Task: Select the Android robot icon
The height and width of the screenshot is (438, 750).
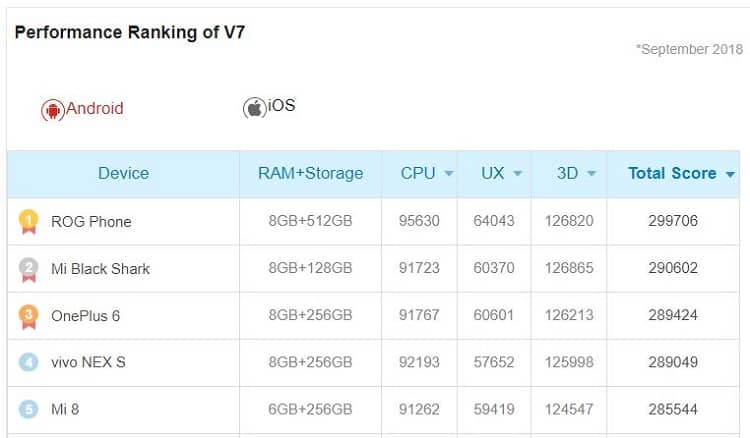Action: pos(53,110)
